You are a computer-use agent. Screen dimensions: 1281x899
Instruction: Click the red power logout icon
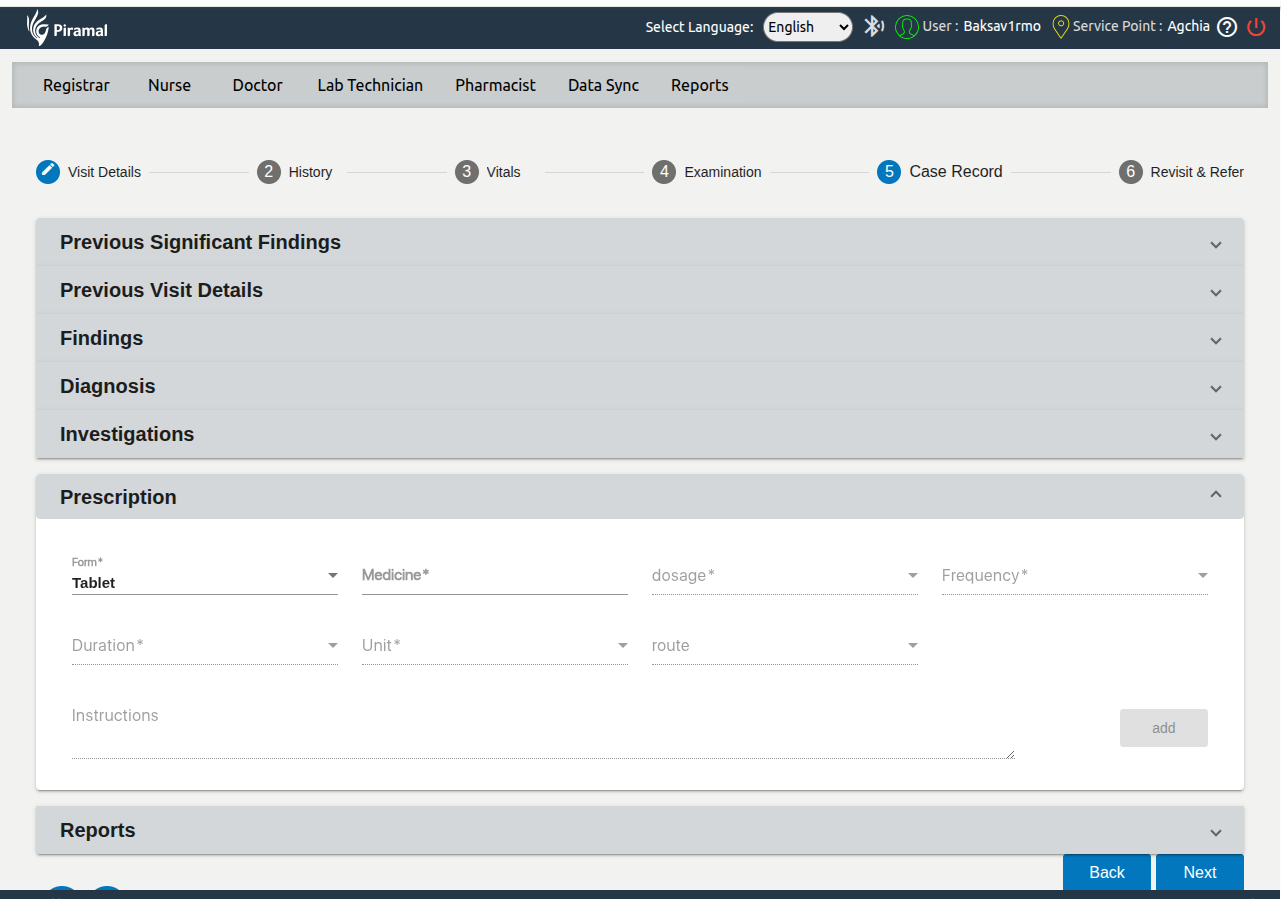pos(1257,27)
